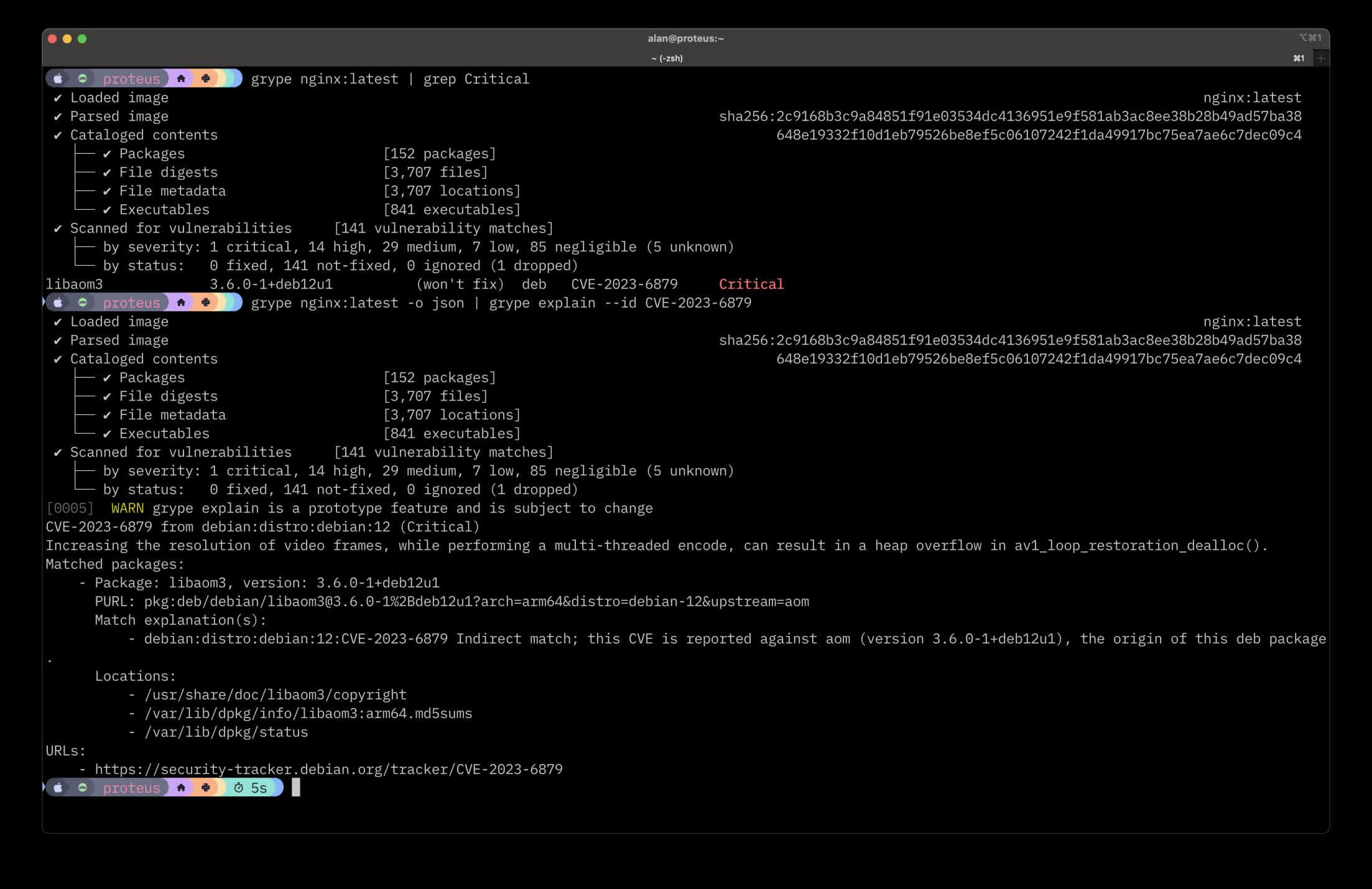Click the ⌥⌘1 label in the title bar

[1310, 38]
